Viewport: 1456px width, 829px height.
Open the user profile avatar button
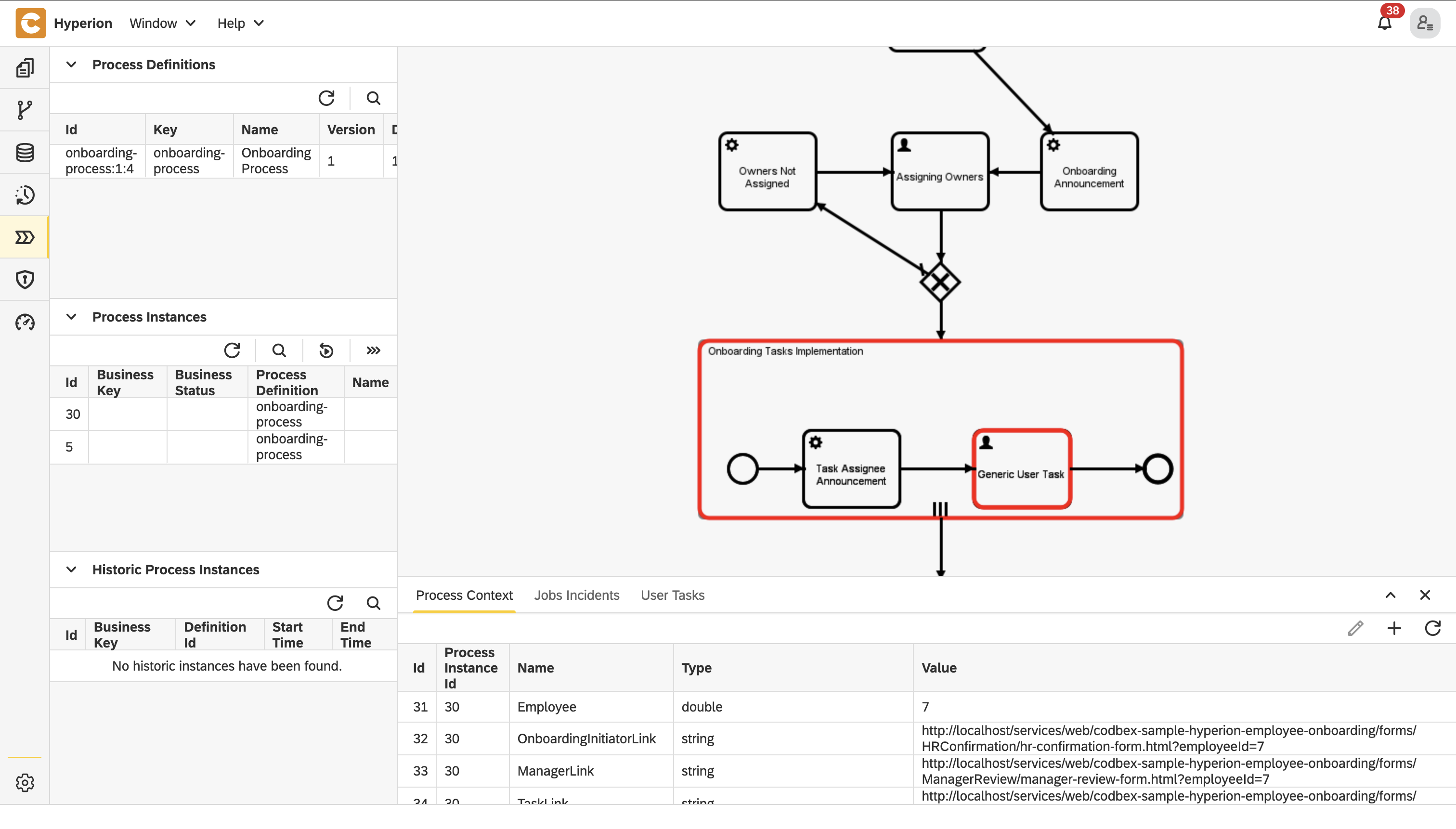click(1425, 23)
